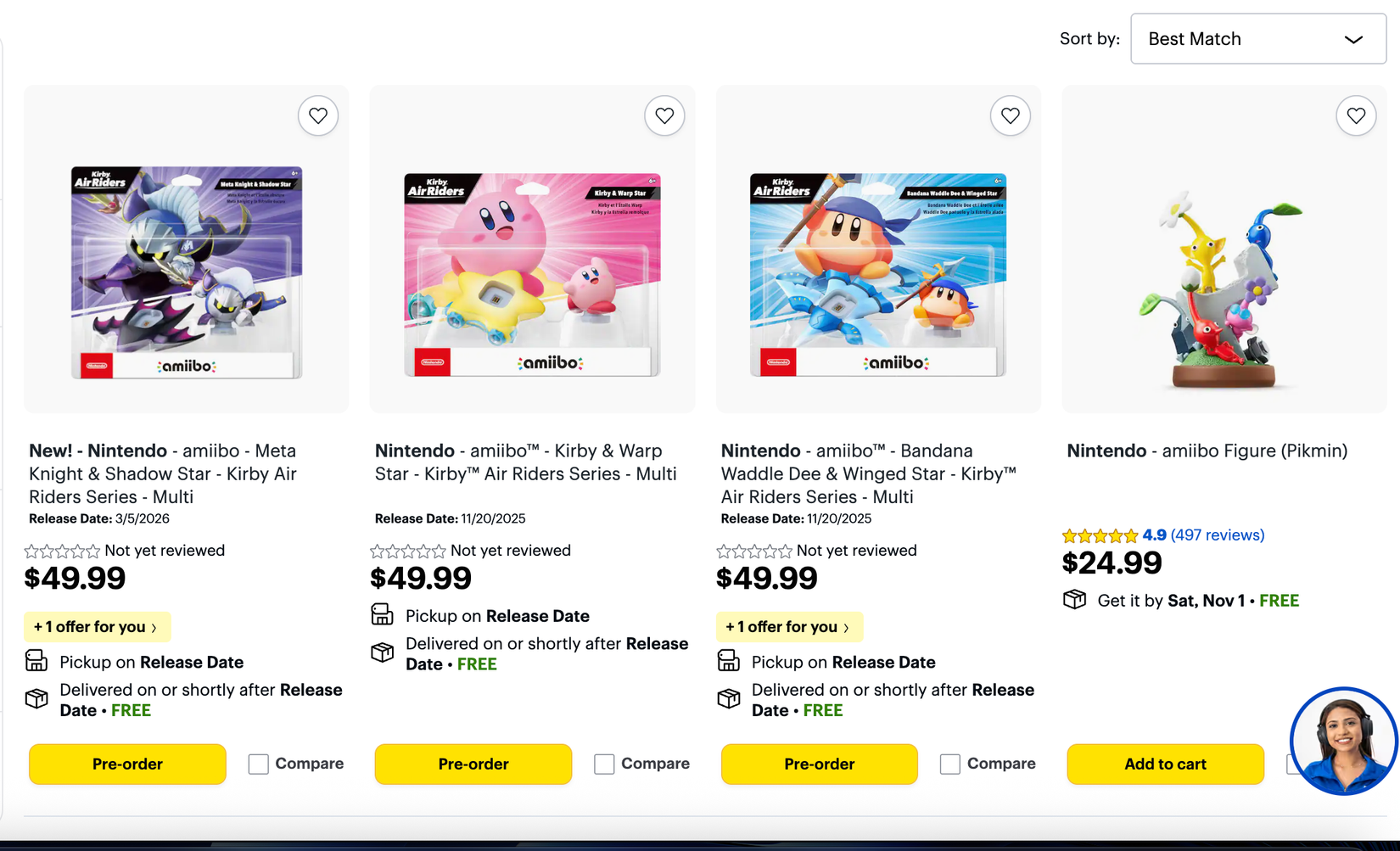Open the Sort by Best Match dropdown

1257,39
